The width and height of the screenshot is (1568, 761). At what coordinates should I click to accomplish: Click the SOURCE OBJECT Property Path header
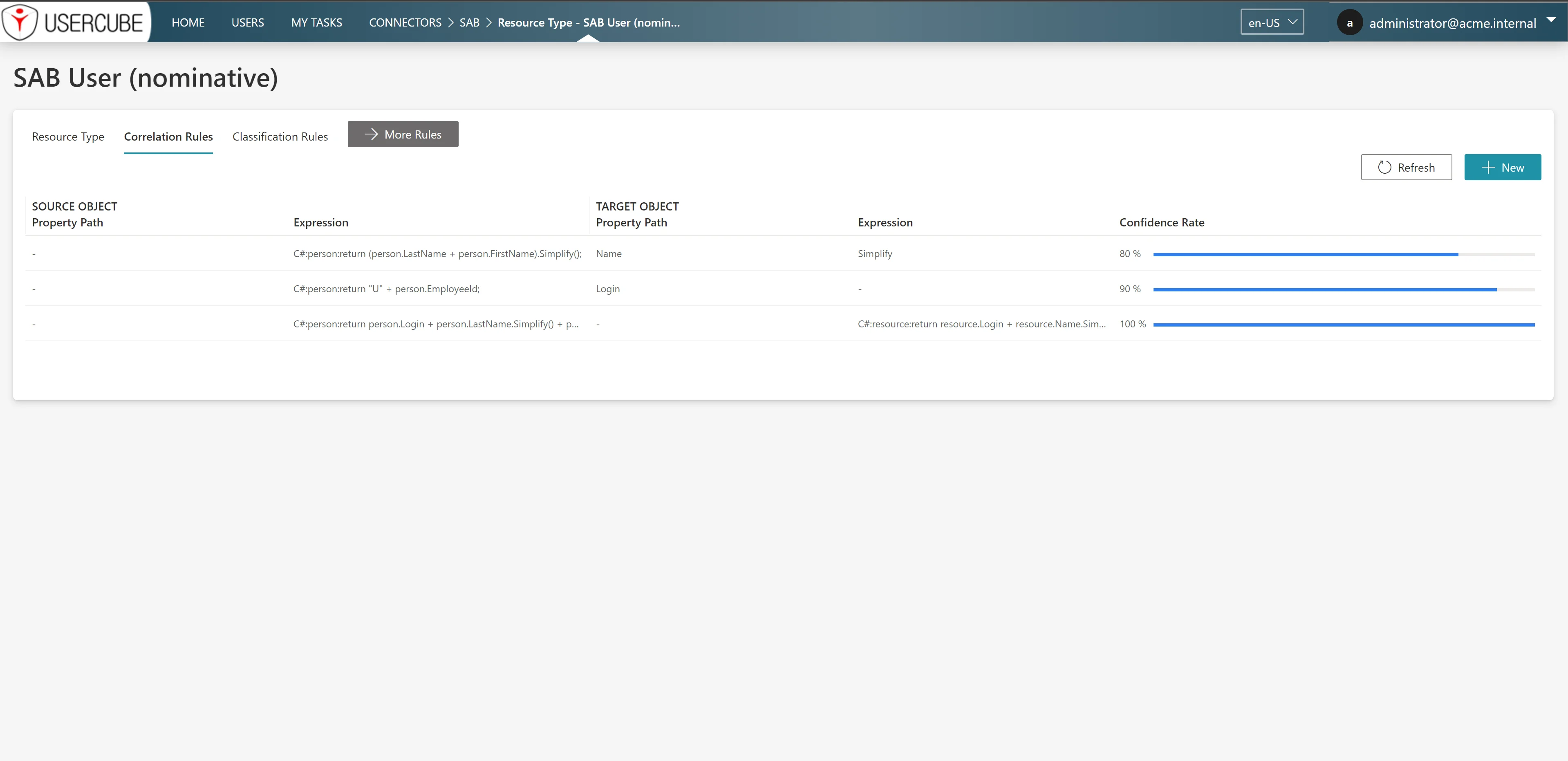[67, 223]
